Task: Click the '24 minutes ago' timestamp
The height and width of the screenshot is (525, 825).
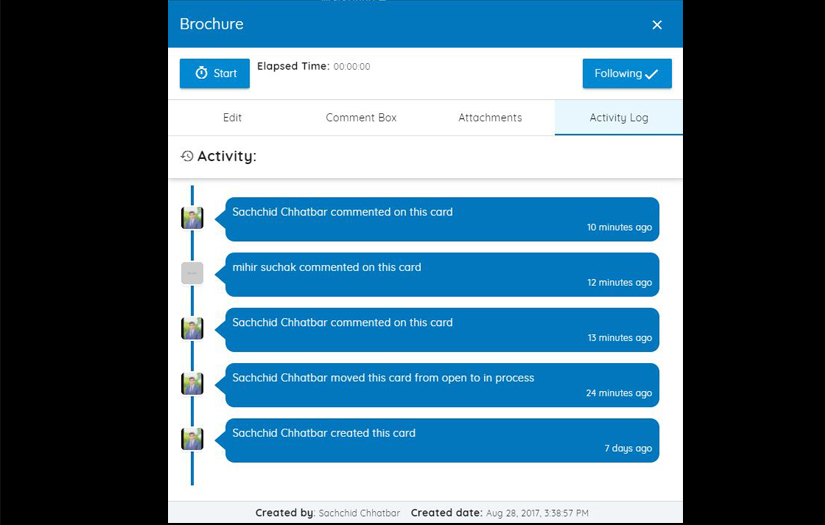Action: coord(619,393)
